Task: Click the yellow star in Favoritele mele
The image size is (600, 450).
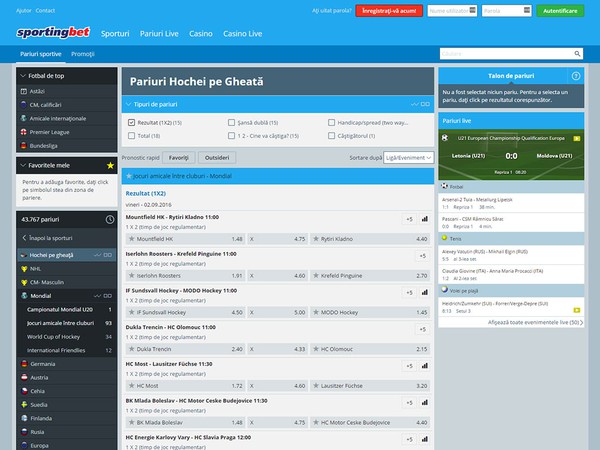Action: [x=110, y=165]
